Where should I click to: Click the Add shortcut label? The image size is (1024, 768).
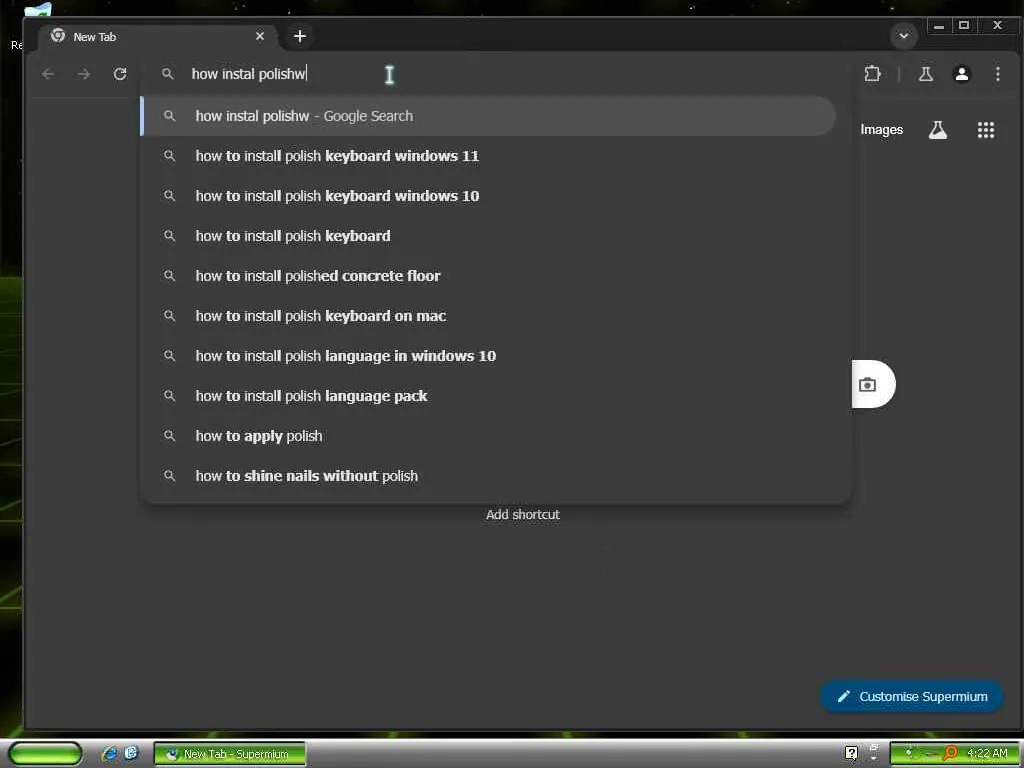[522, 515]
